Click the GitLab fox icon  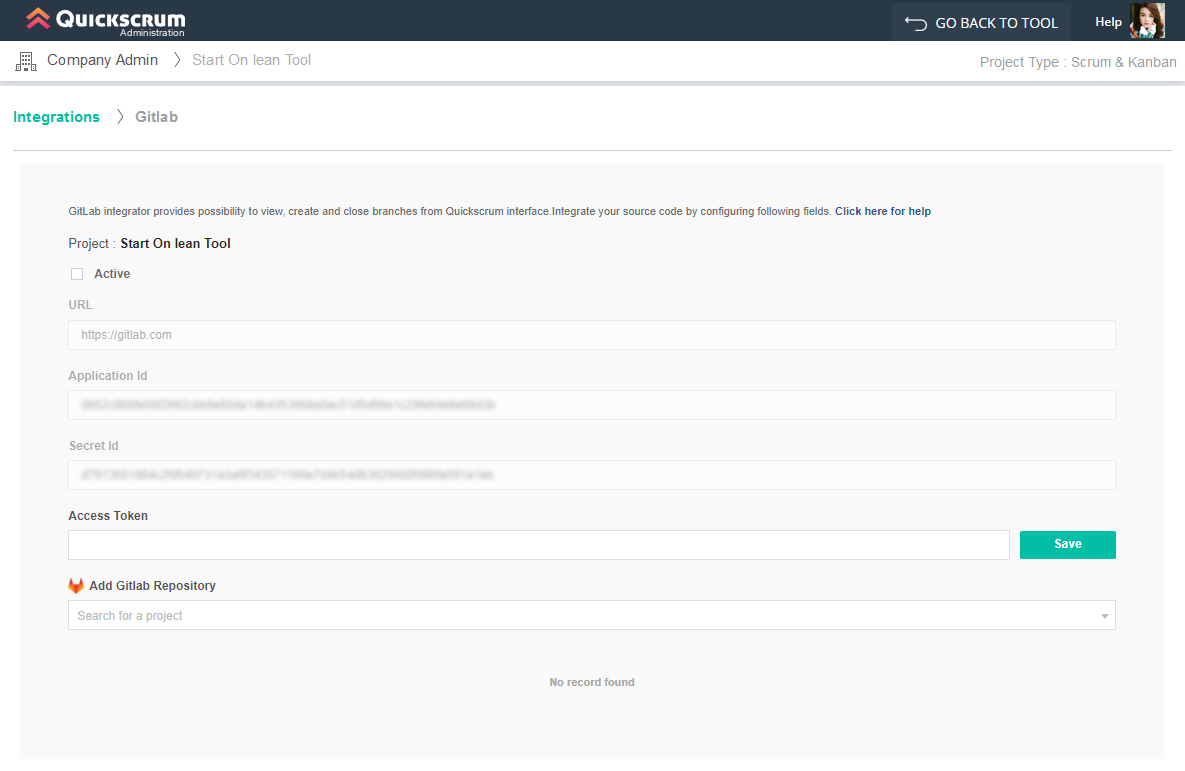click(76, 586)
